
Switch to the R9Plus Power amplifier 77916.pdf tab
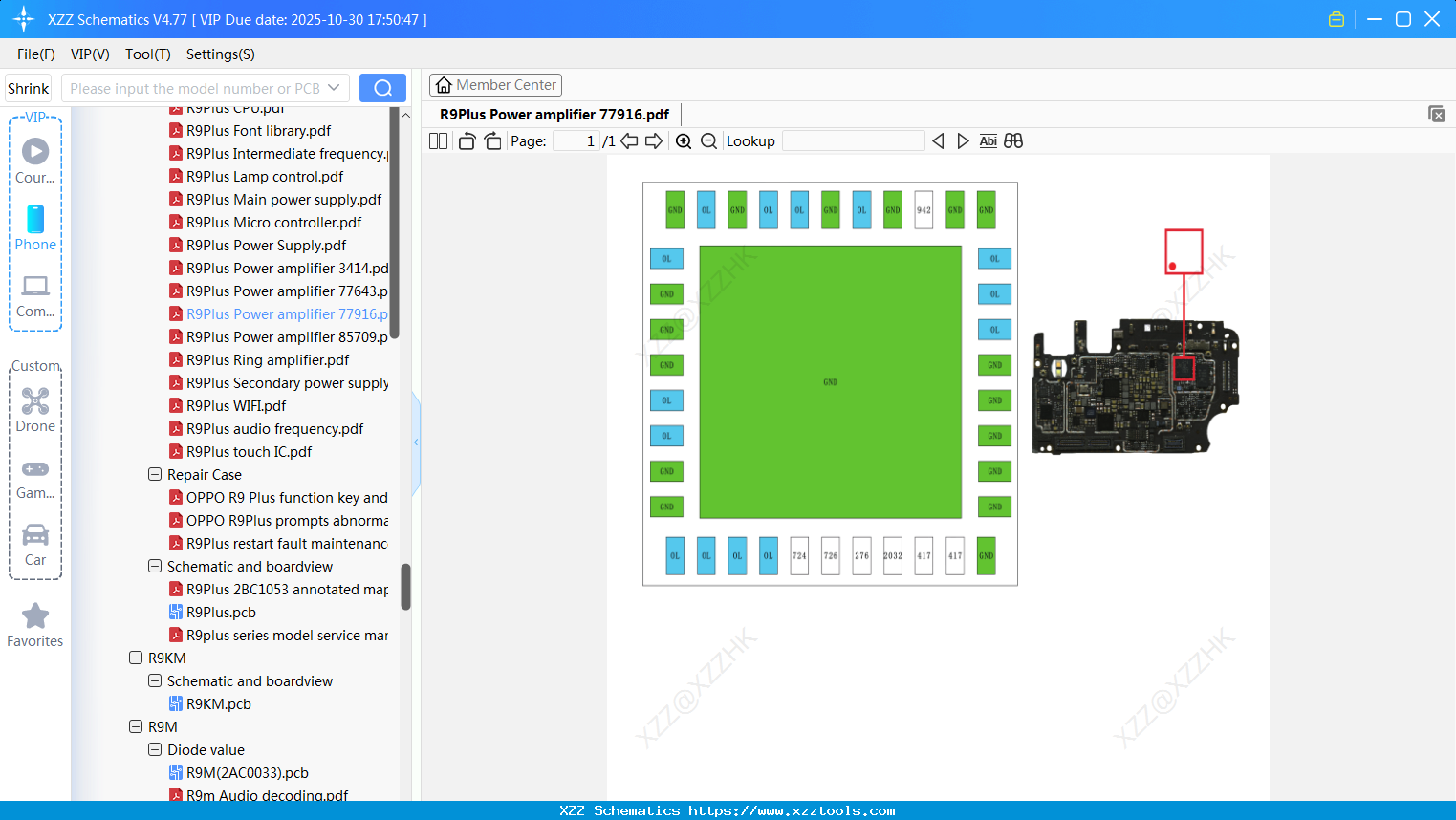click(553, 114)
